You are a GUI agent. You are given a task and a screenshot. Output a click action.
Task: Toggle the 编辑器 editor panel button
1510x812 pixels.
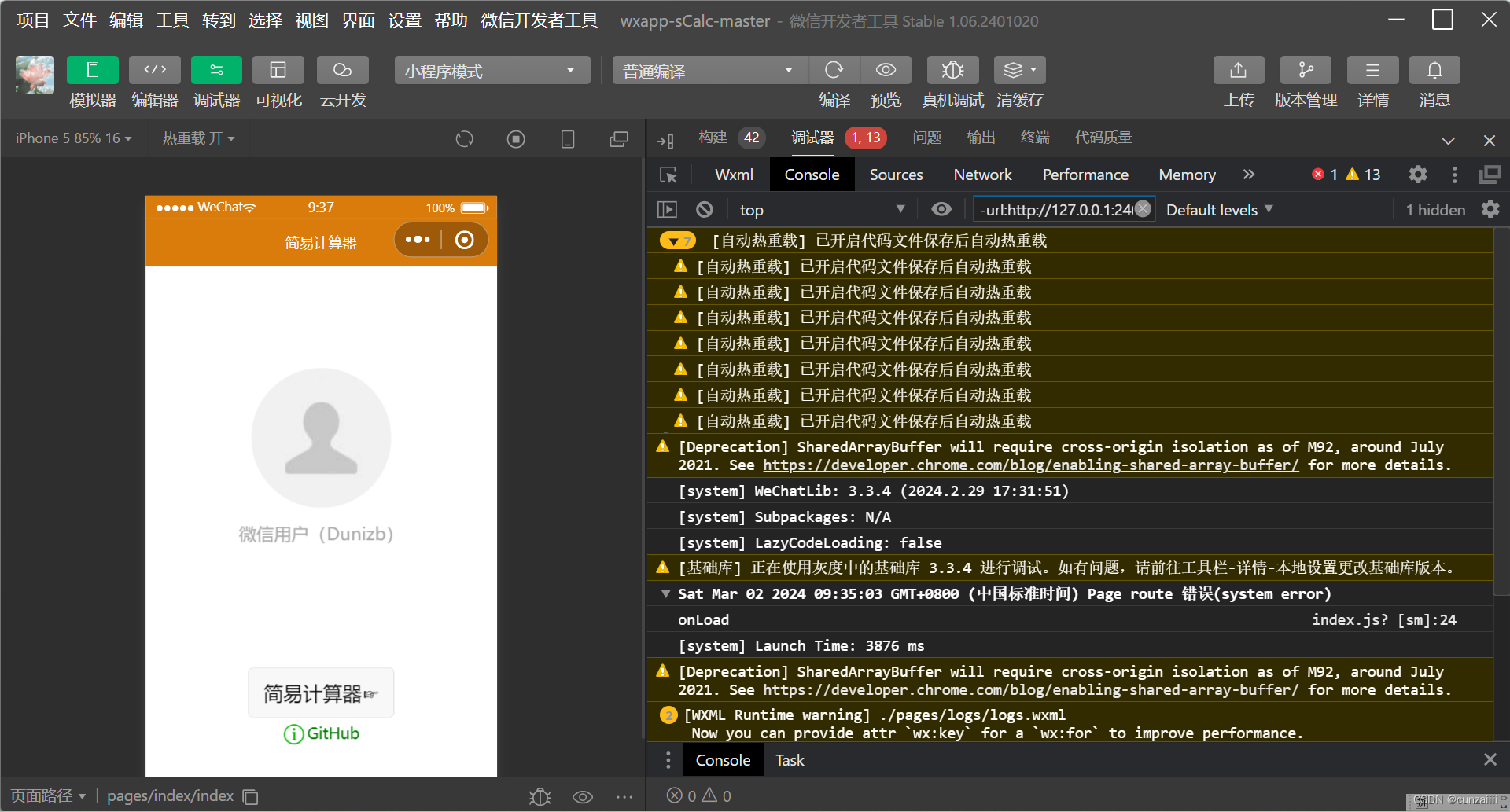154,70
